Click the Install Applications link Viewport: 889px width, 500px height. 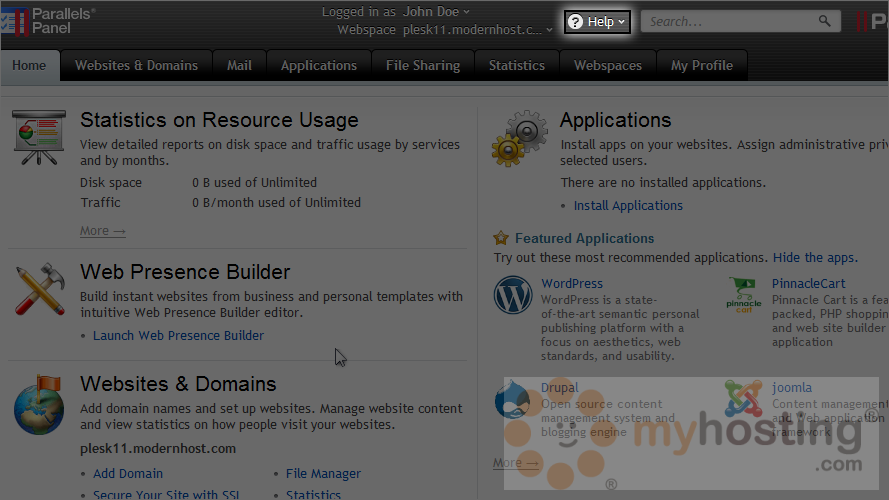628,206
